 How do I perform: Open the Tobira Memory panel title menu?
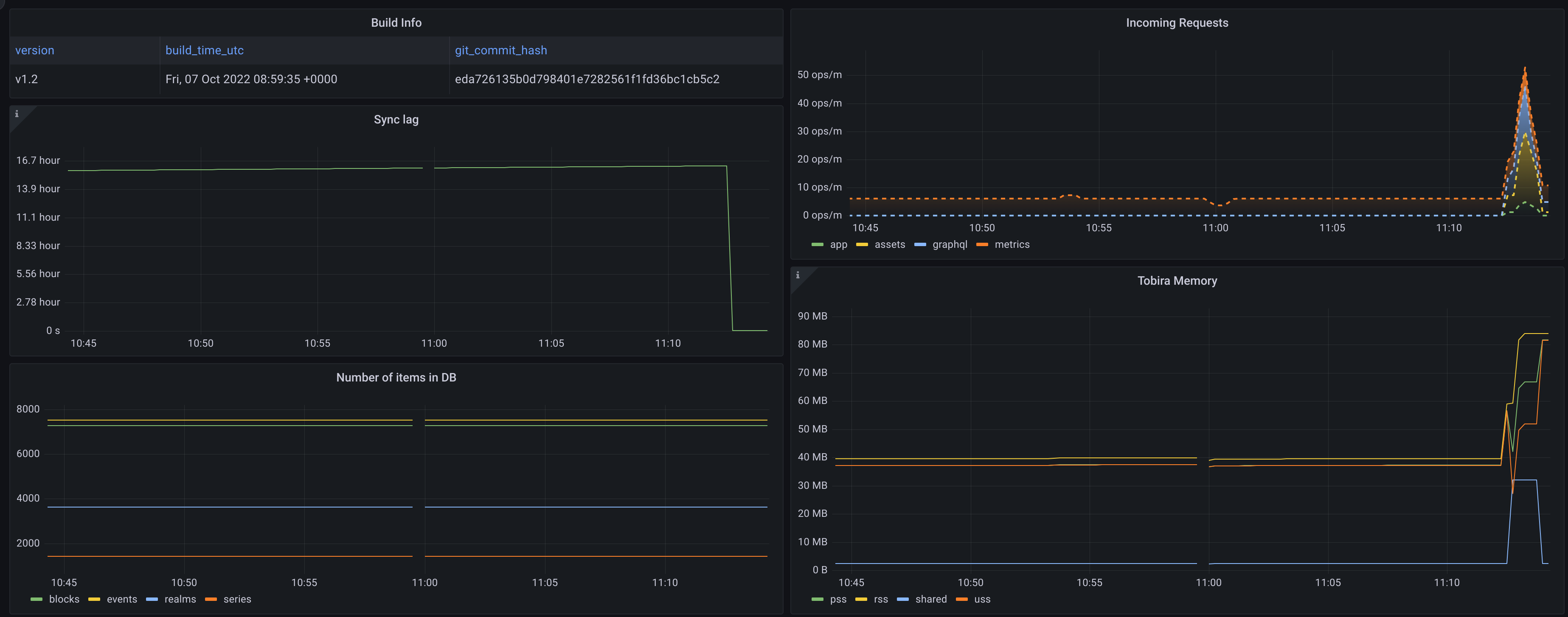click(1177, 280)
